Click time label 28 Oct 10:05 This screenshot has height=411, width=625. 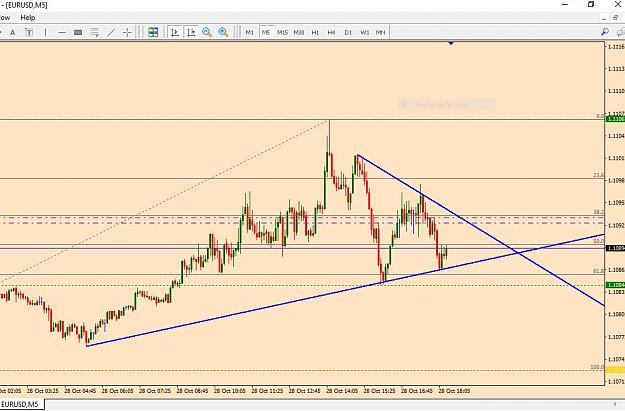pyautogui.click(x=230, y=391)
